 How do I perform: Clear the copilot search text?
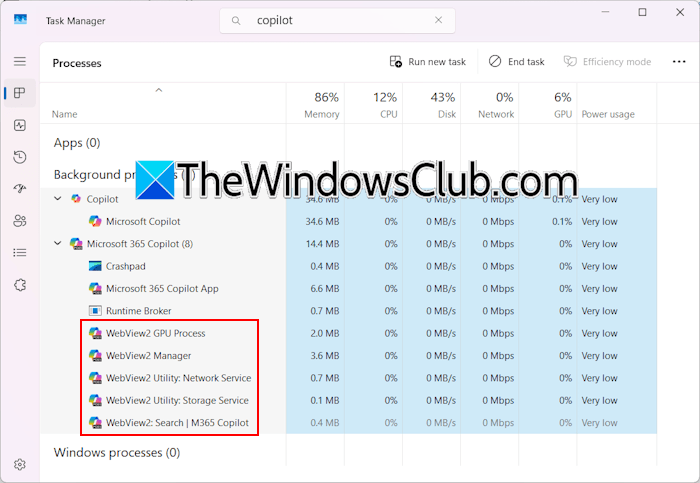click(x=438, y=20)
